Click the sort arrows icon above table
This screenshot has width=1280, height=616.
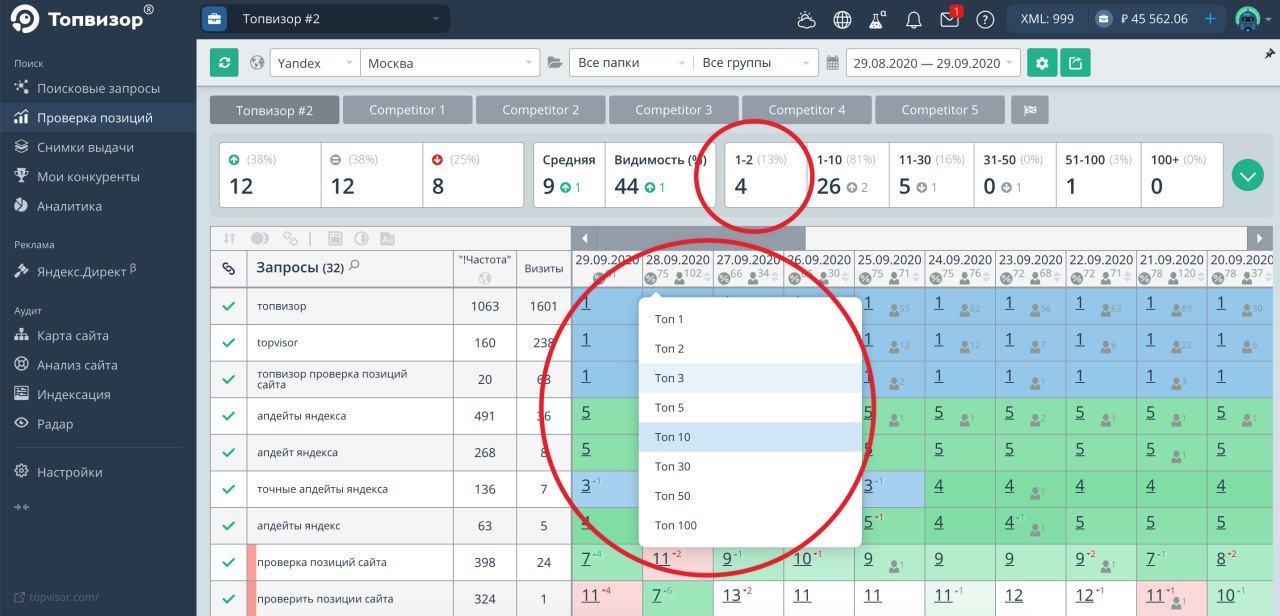click(229, 239)
